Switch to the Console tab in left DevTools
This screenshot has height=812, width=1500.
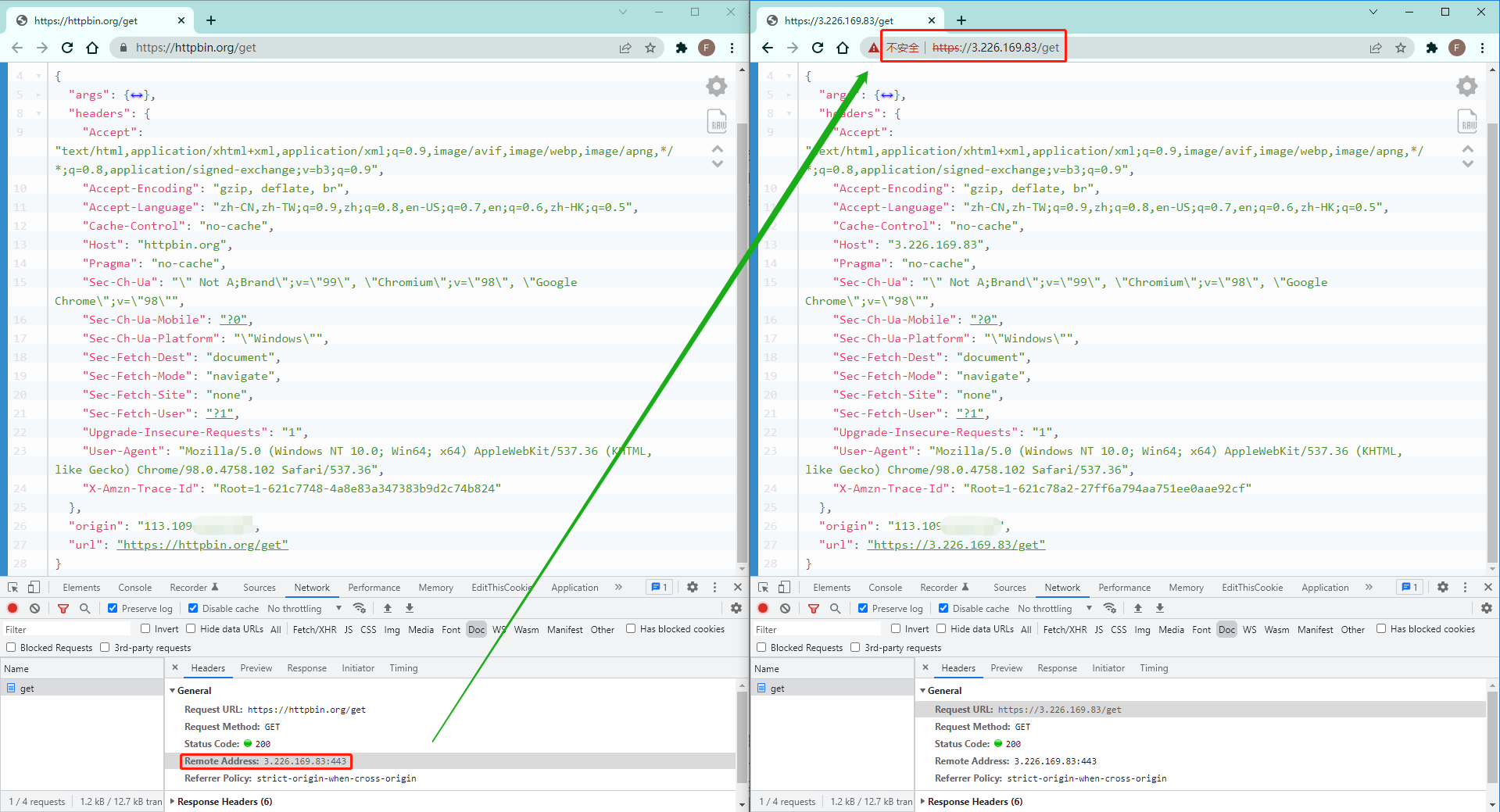(135, 588)
